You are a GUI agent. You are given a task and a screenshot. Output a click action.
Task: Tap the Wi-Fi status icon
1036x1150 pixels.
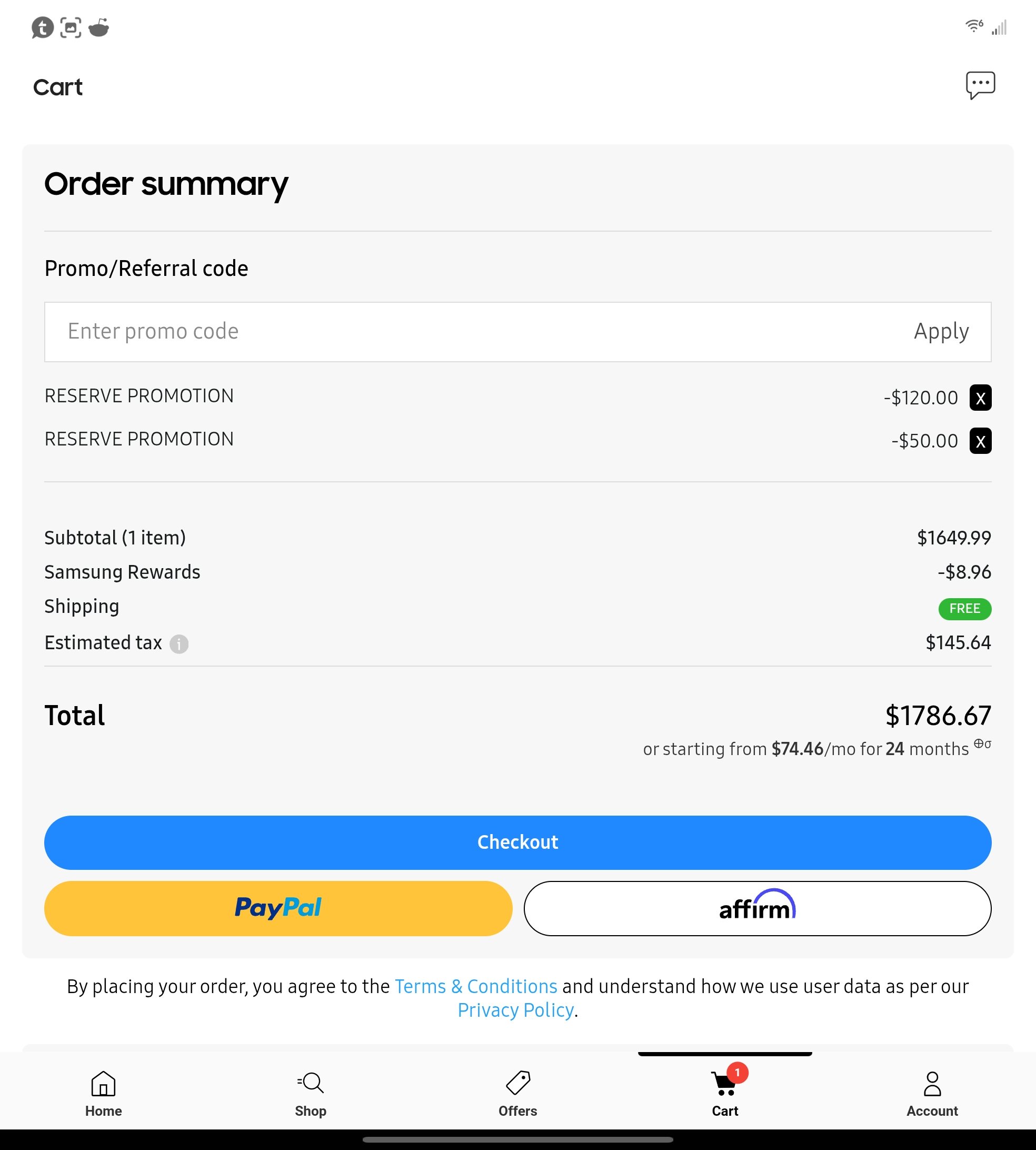974,26
